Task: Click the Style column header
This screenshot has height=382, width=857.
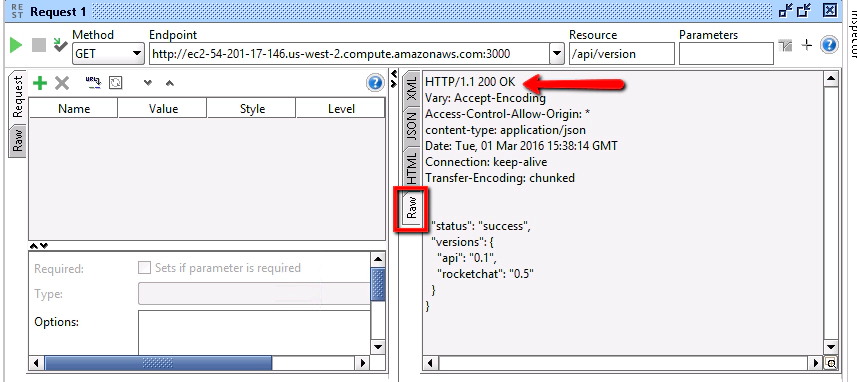Action: pyautogui.click(x=252, y=109)
